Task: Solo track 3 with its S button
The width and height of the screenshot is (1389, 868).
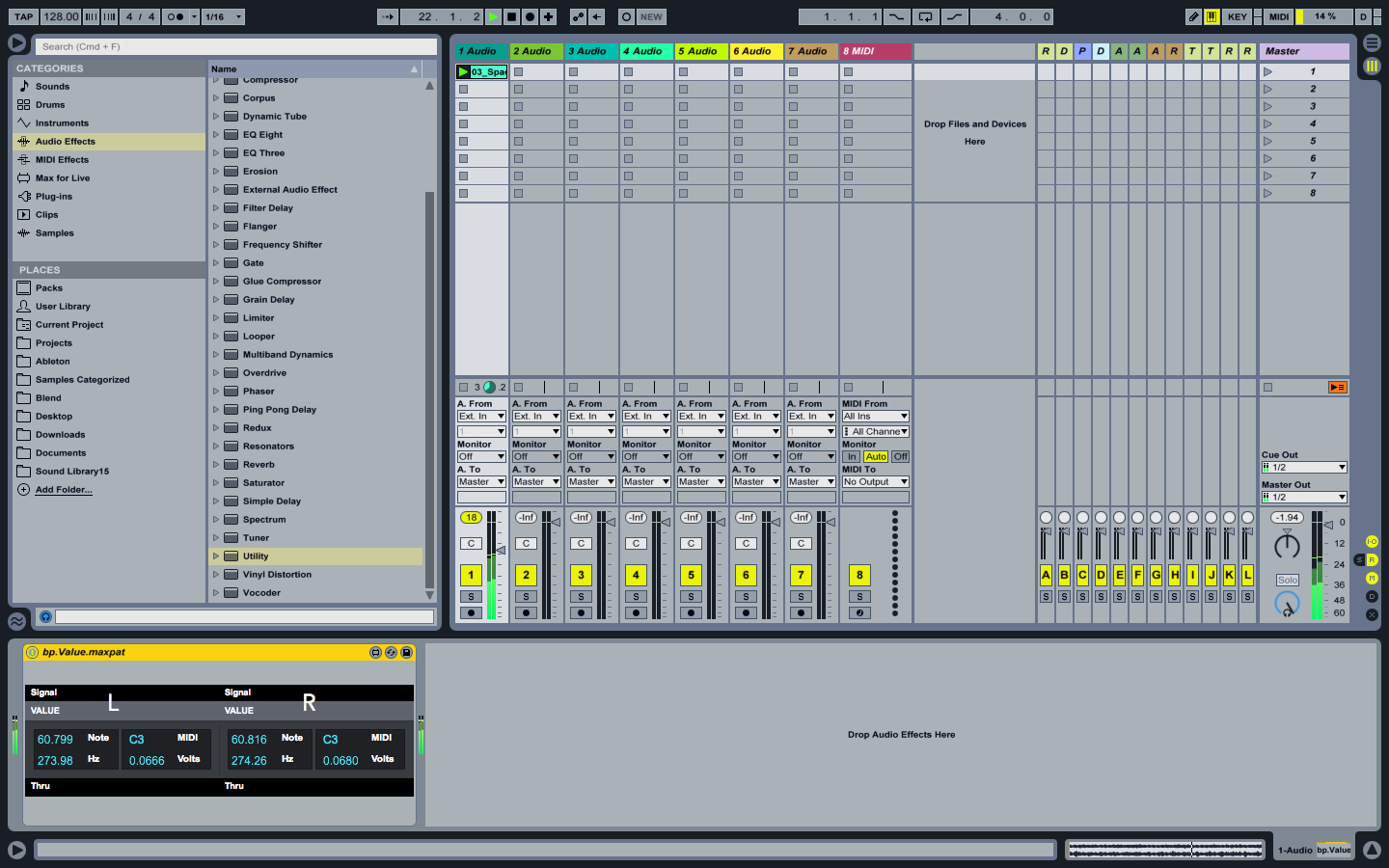Action: pyautogui.click(x=581, y=597)
